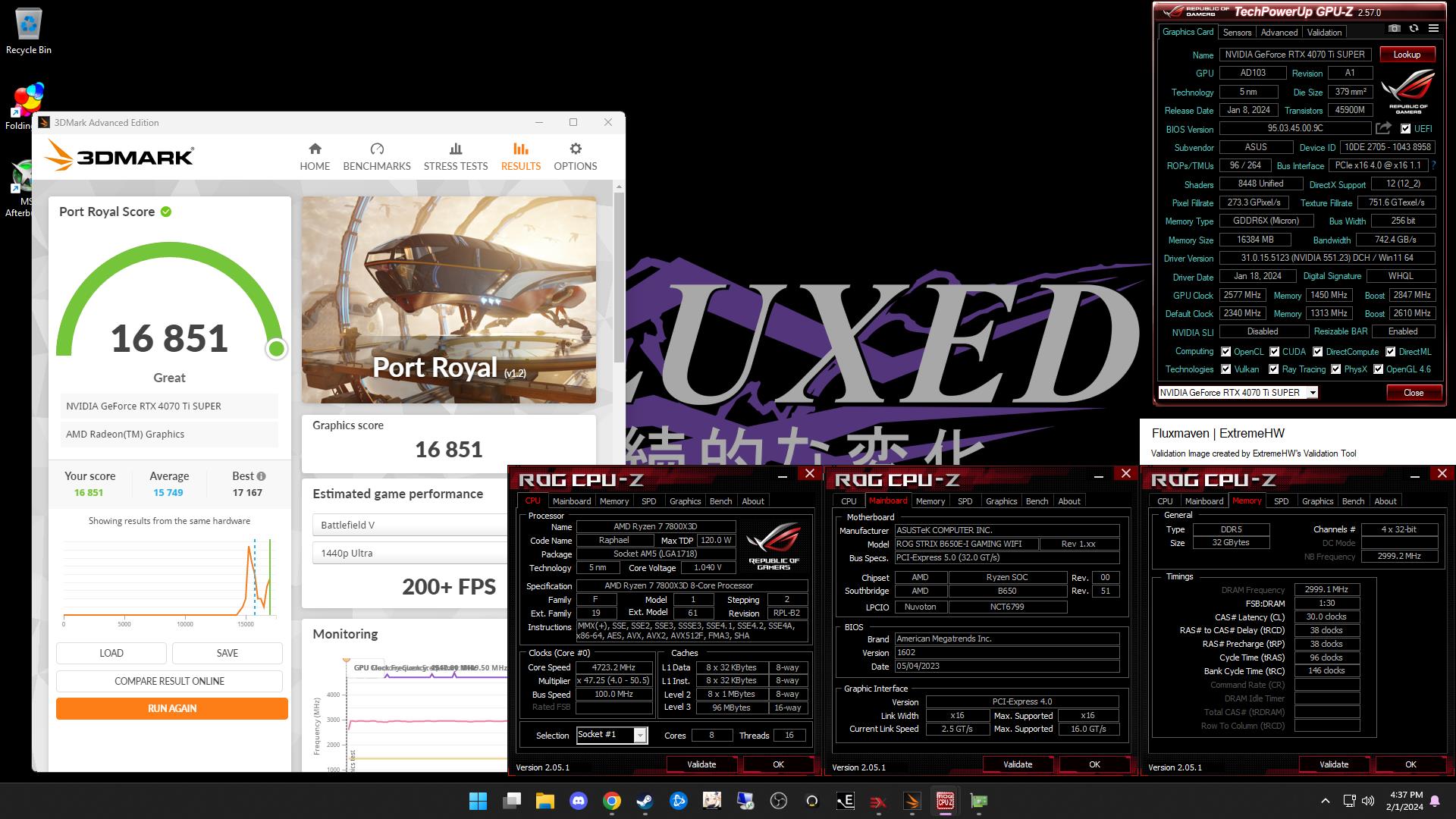Click the Close button in GPU-Z
This screenshot has width=1456, height=819.
coord(1414,393)
